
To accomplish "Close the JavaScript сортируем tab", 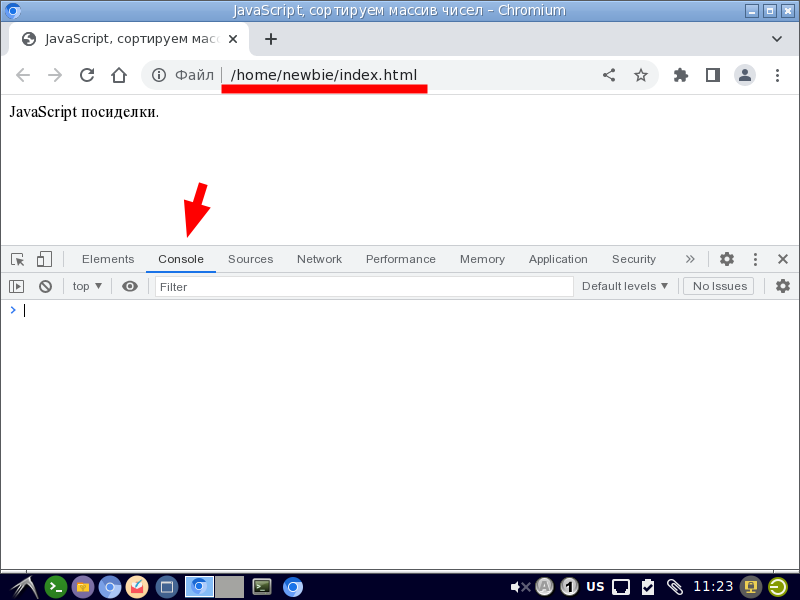I will point(233,39).
